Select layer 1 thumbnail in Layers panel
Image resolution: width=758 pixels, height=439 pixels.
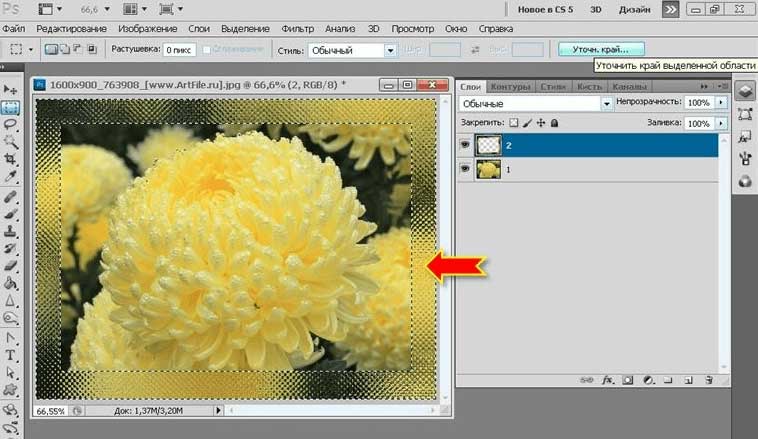tap(490, 170)
